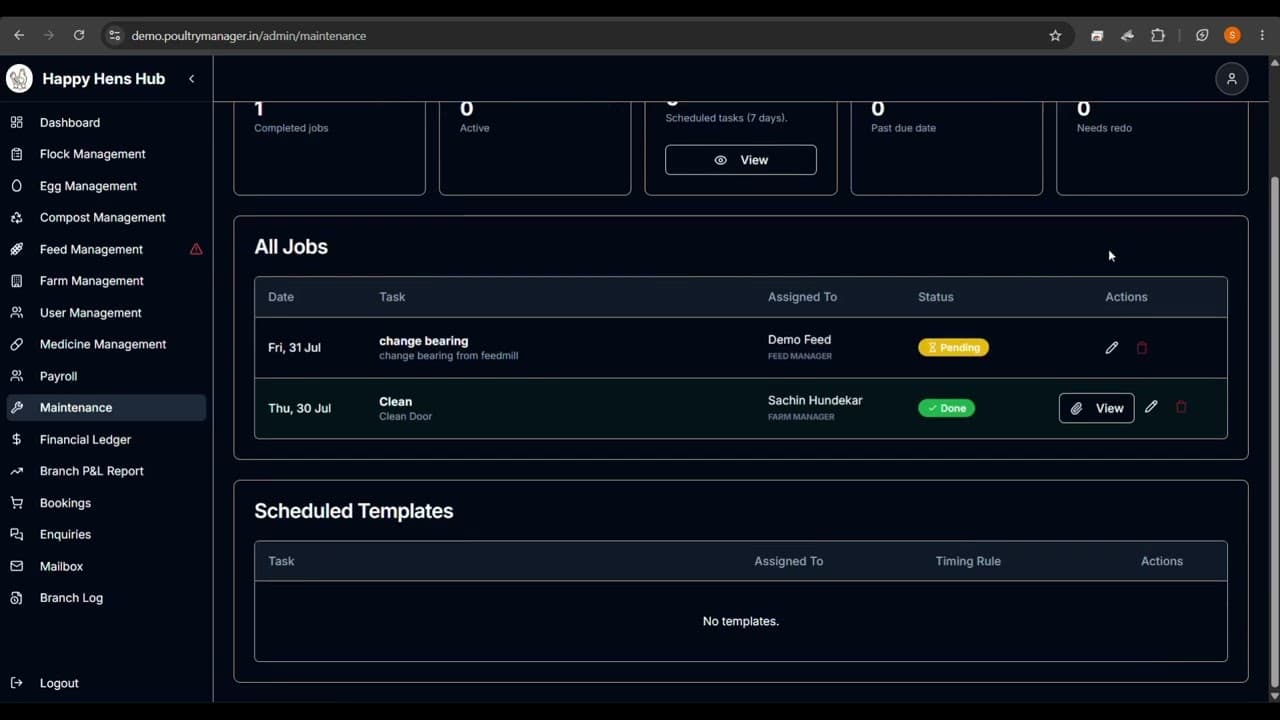Delete the Clean job trash icon
This screenshot has width=1280, height=720.
pyautogui.click(x=1181, y=407)
